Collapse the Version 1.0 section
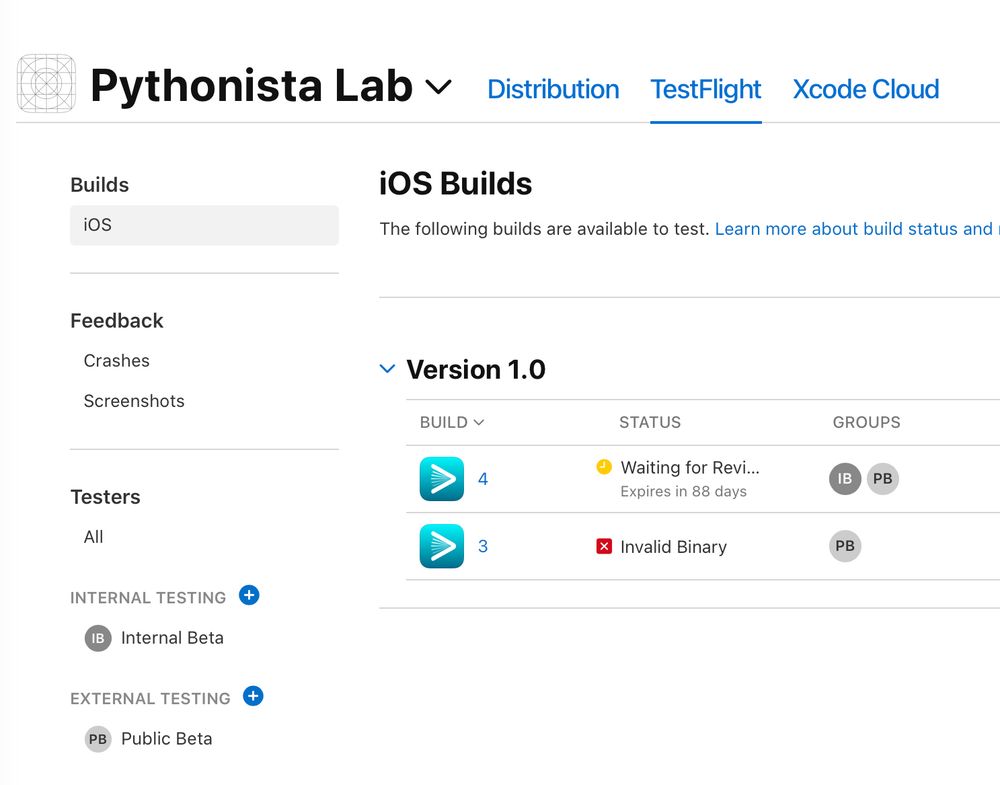Image resolution: width=1000 pixels, height=785 pixels. click(387, 369)
